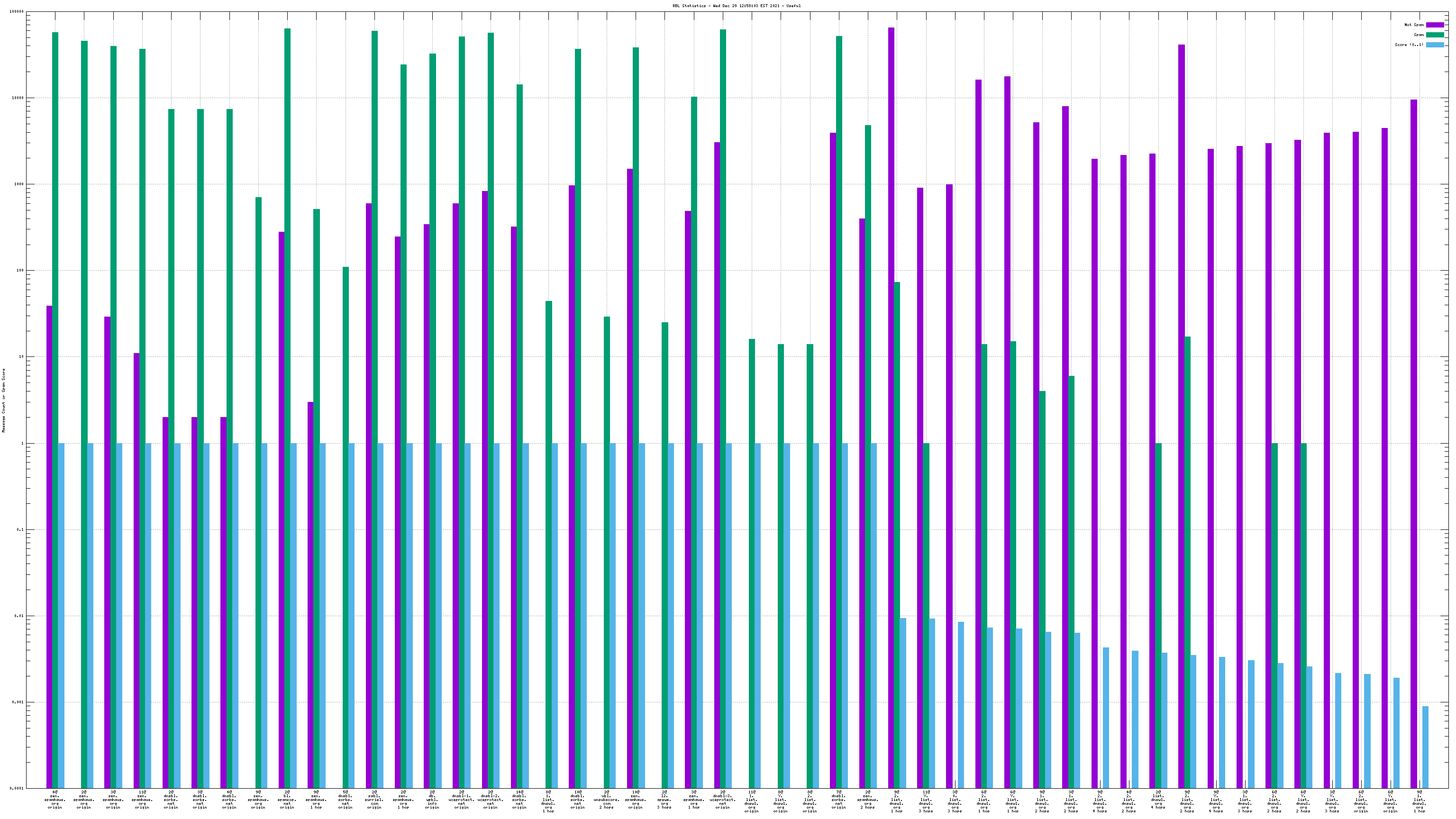The width and height of the screenshot is (1456, 819).
Task: Click the 'Not Spam' legend label
Action: click(x=1414, y=25)
